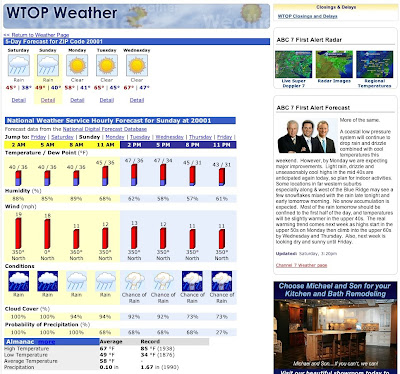Click the ABC 7 forecasters photo

pos(307,136)
